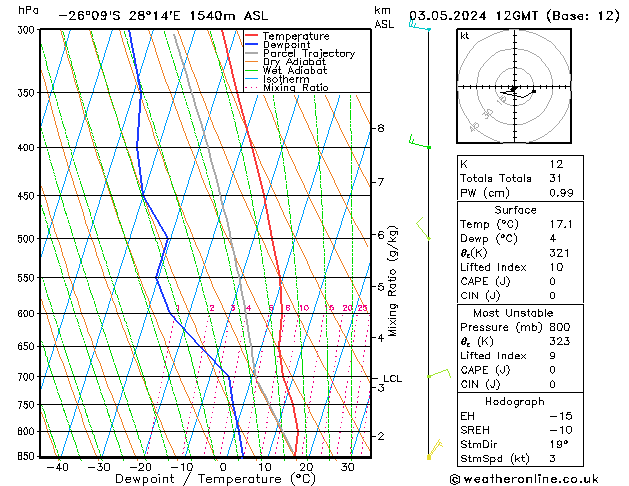Click the 600 hPa pressure label

(x=28, y=314)
